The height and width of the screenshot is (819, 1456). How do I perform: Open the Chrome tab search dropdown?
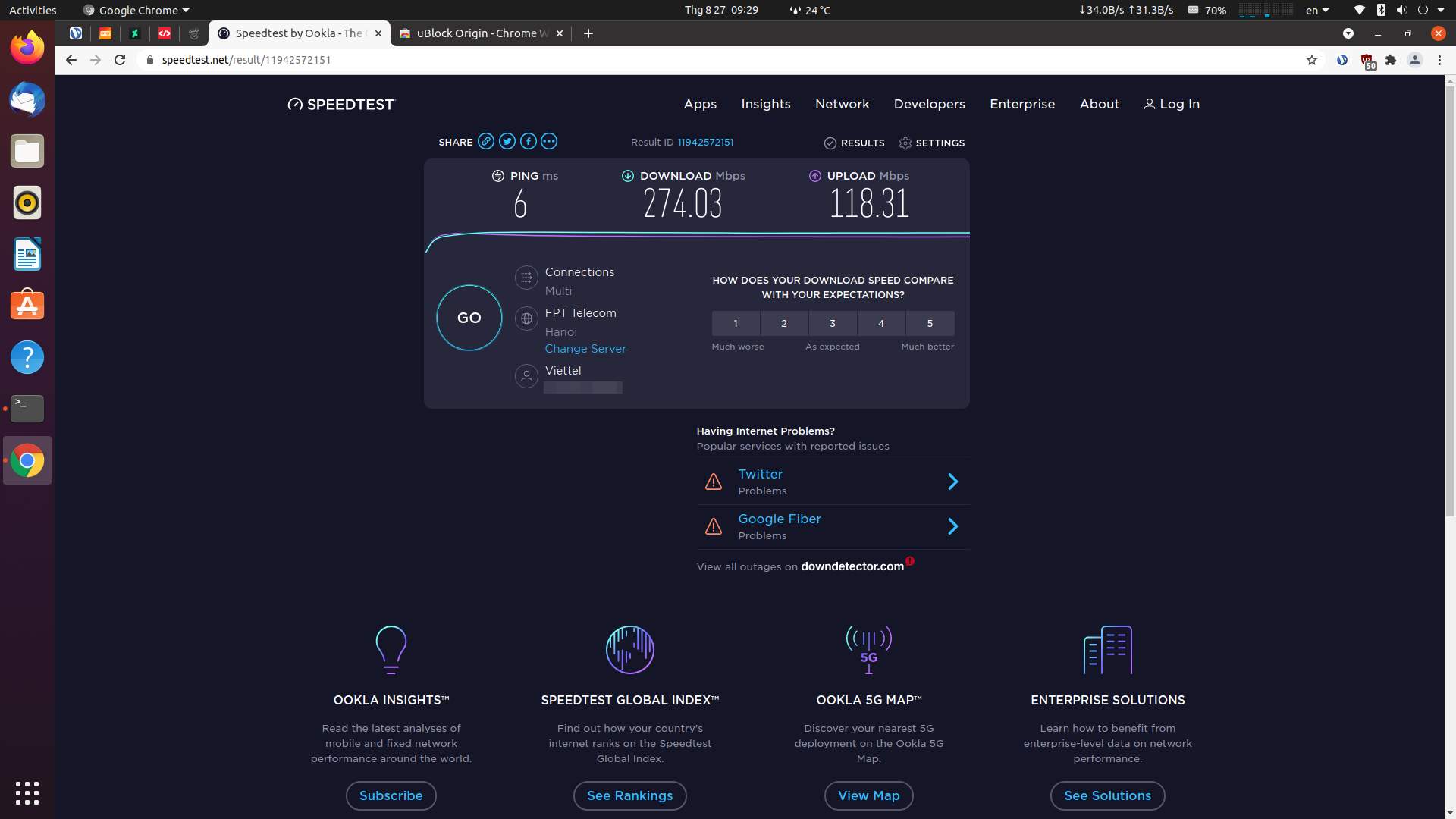[x=1348, y=33]
